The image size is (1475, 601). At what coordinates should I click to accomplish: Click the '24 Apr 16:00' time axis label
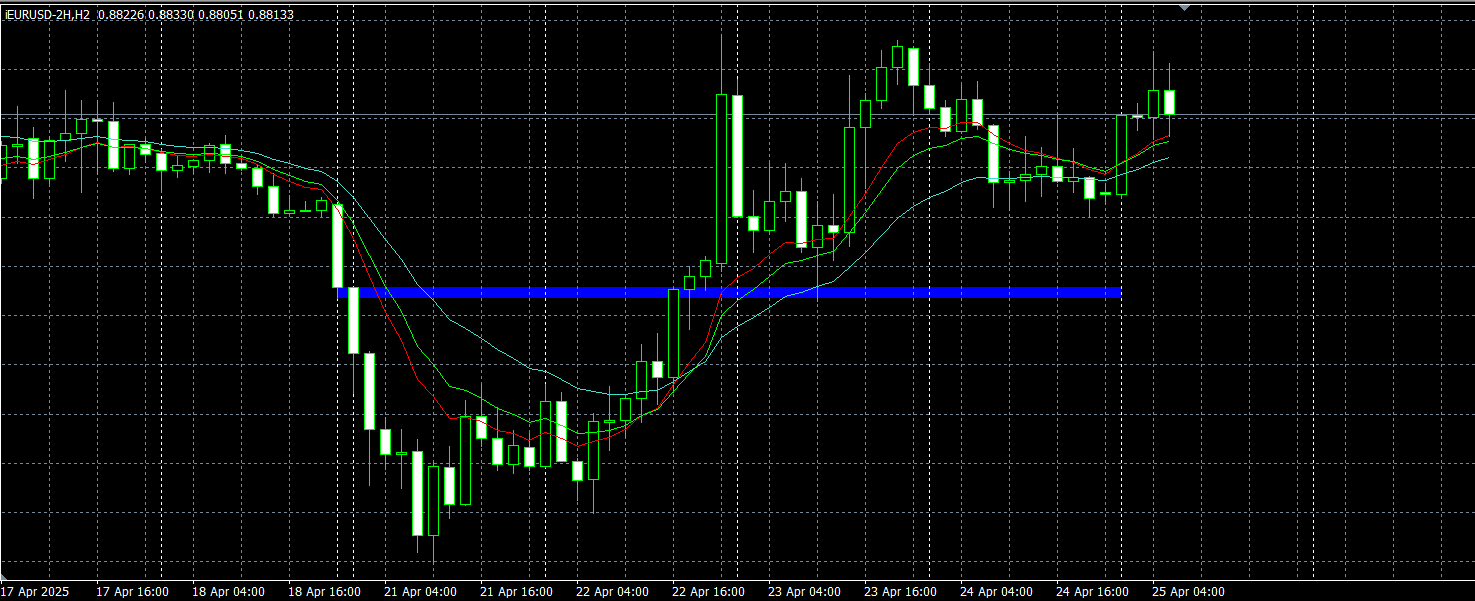1092,592
